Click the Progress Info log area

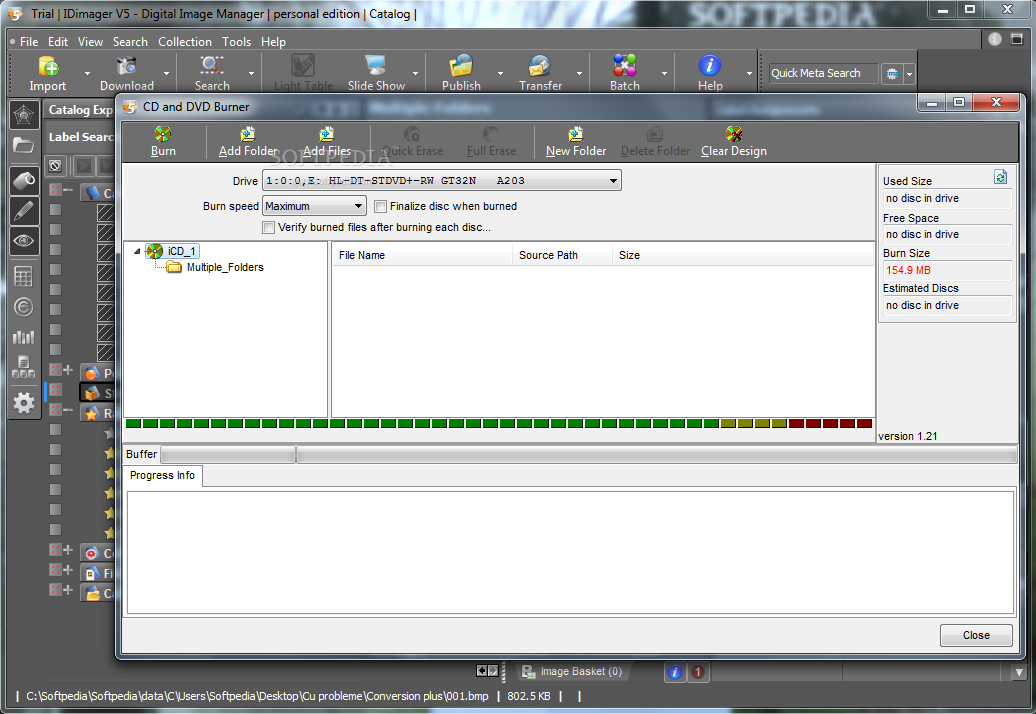pyautogui.click(x=570, y=552)
